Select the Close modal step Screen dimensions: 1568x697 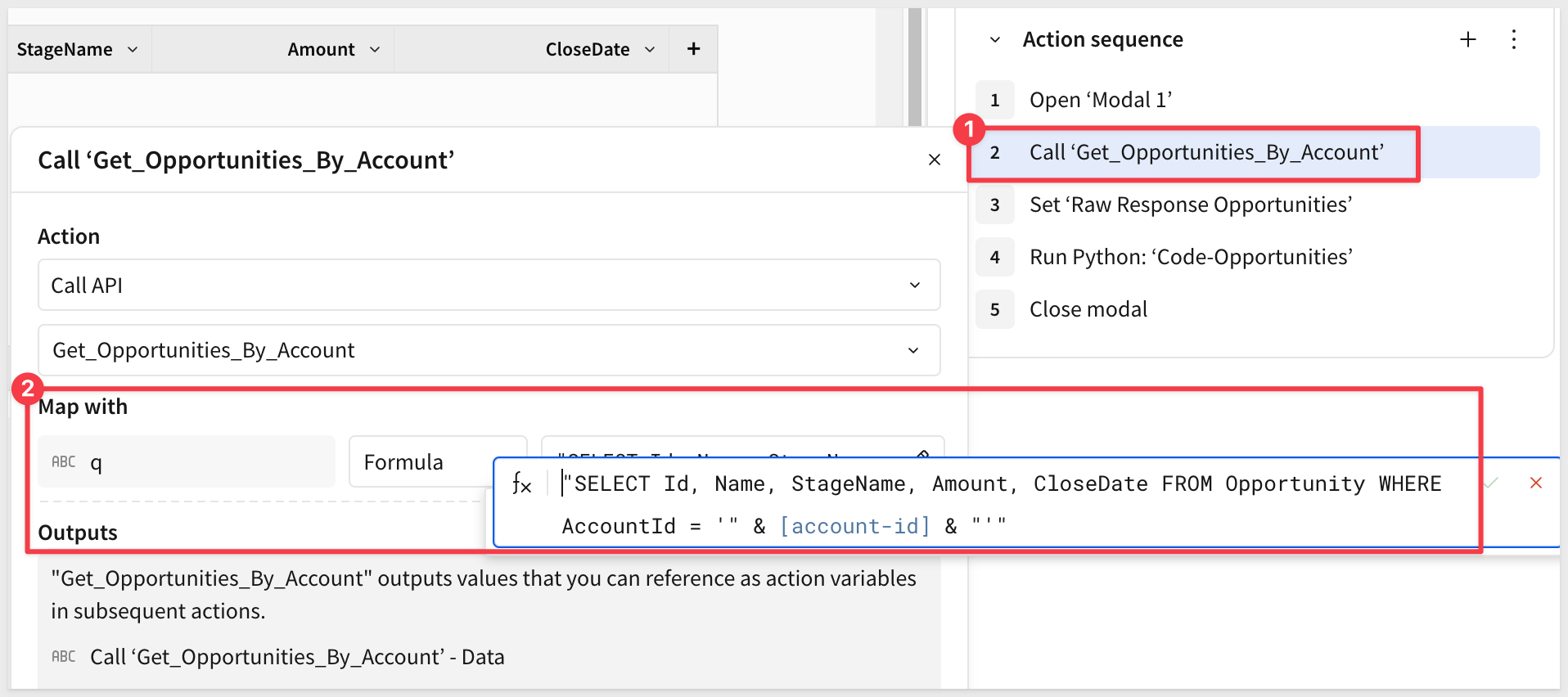click(1088, 309)
